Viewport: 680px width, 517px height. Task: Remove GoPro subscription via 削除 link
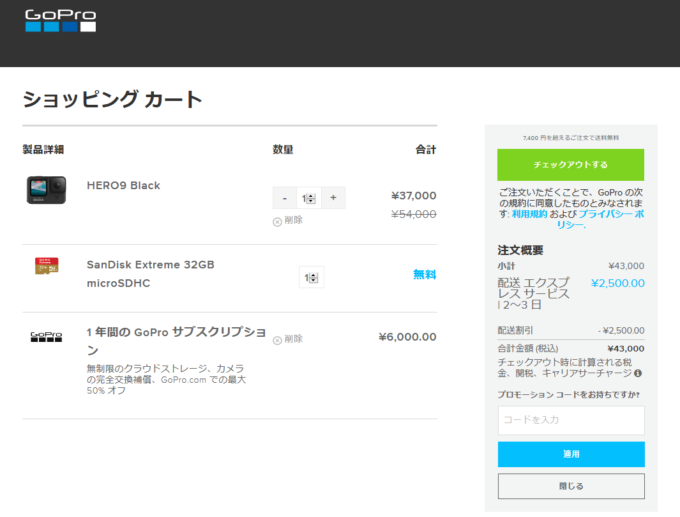click(288, 339)
